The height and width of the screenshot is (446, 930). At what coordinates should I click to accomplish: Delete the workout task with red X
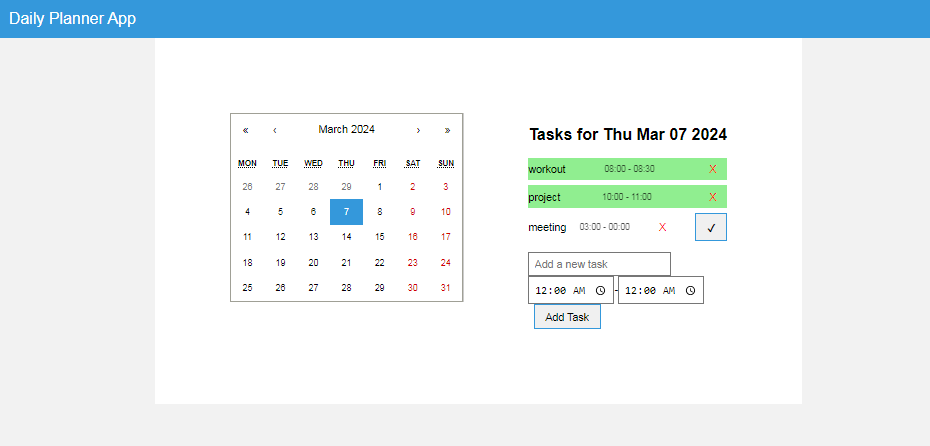(712, 169)
